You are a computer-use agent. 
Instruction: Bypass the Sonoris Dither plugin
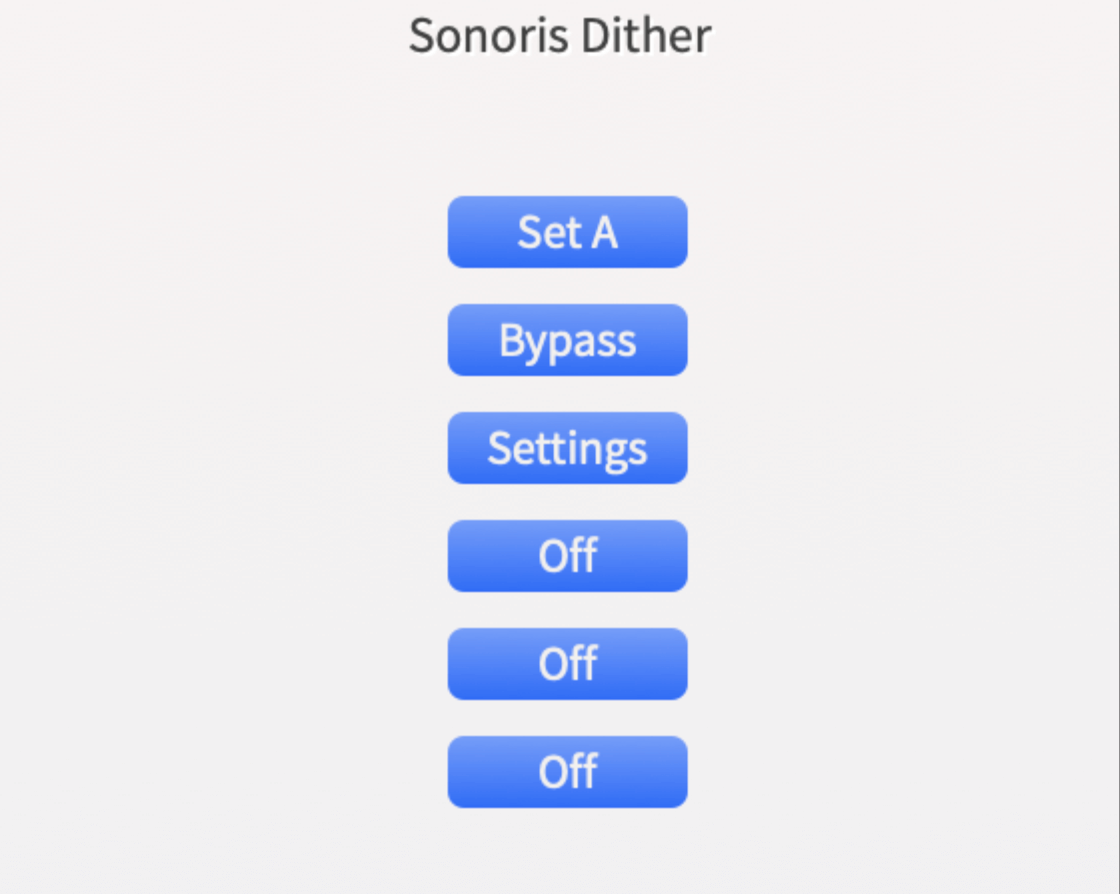tap(567, 340)
